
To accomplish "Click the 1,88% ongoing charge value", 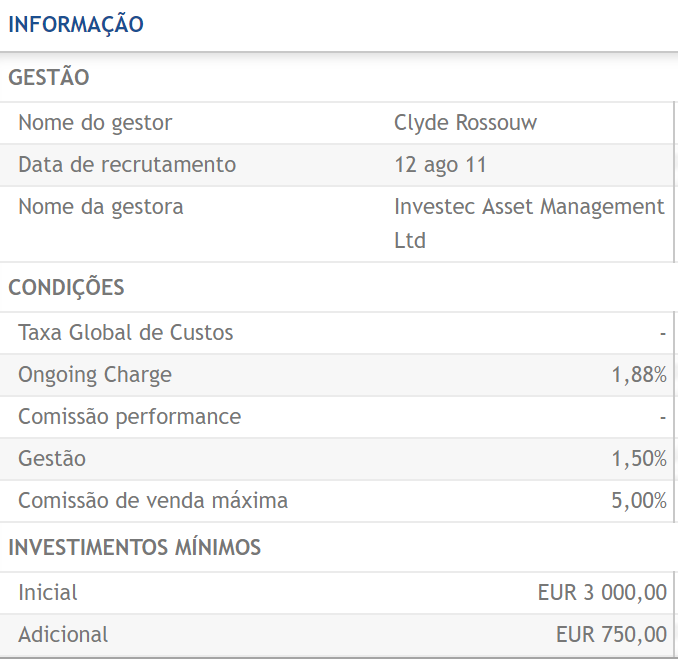I will [x=639, y=375].
